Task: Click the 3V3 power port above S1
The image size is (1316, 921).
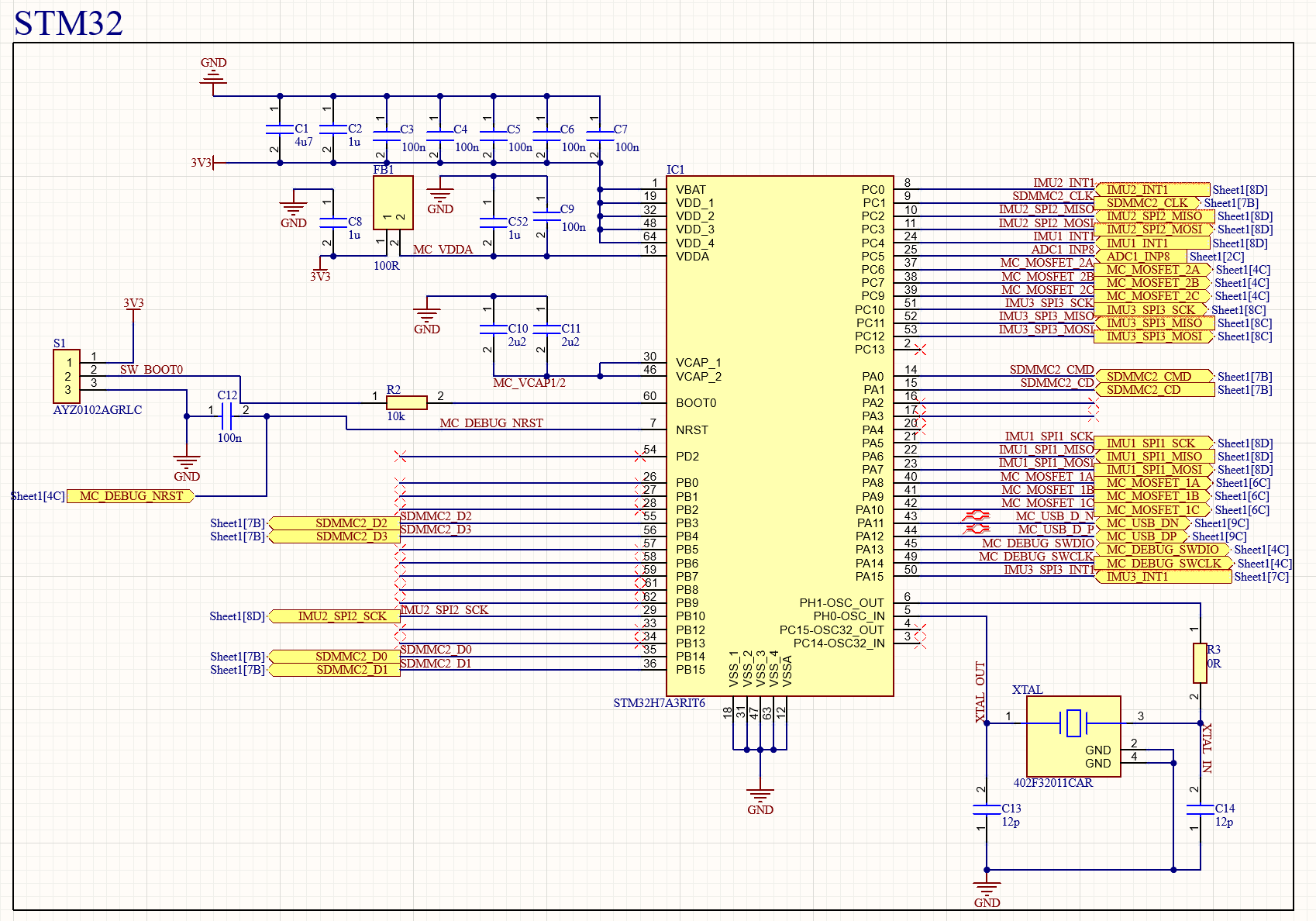Action: tap(133, 303)
